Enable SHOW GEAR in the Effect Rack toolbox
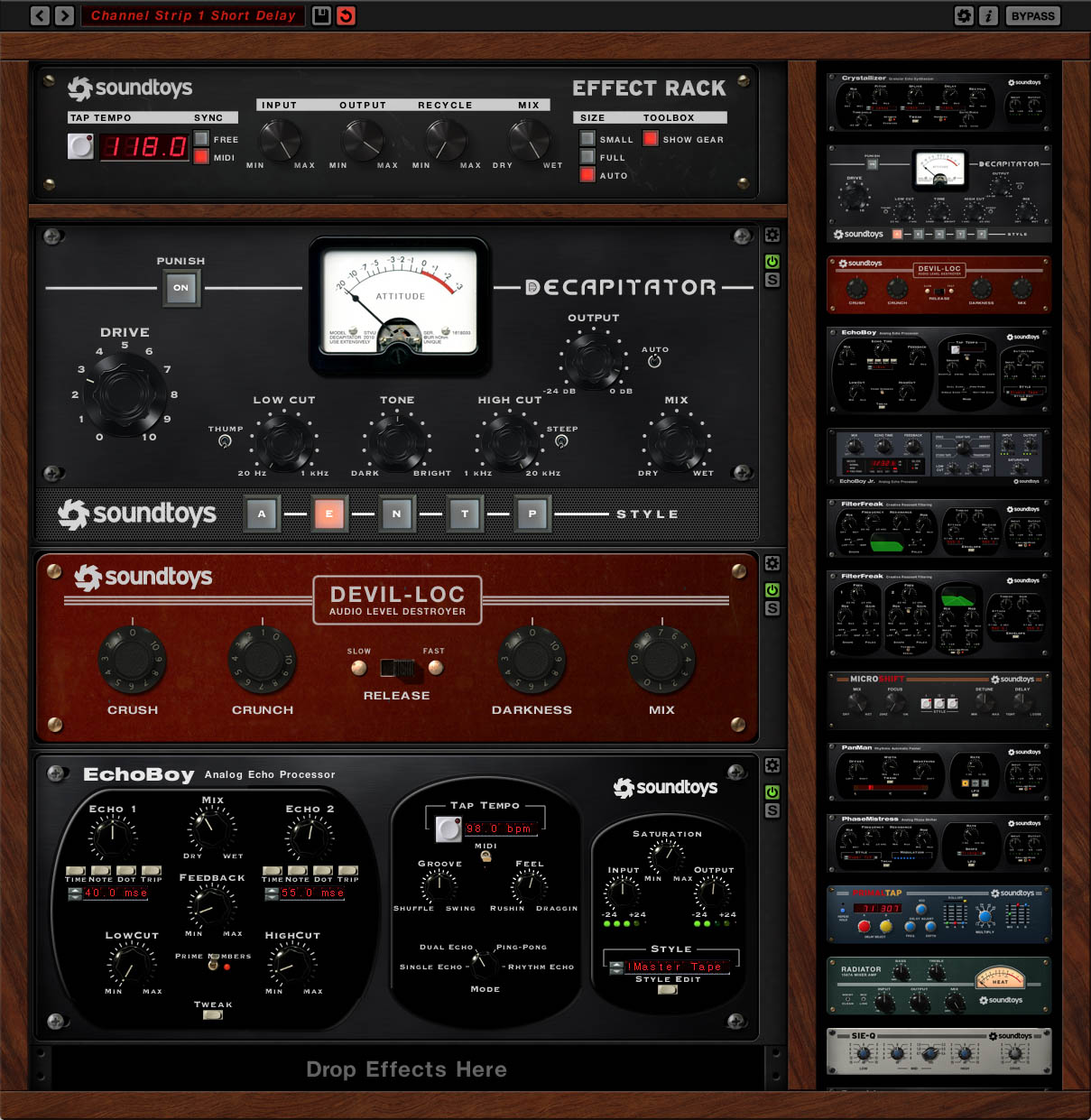This screenshot has height=1120, width=1091. click(650, 138)
